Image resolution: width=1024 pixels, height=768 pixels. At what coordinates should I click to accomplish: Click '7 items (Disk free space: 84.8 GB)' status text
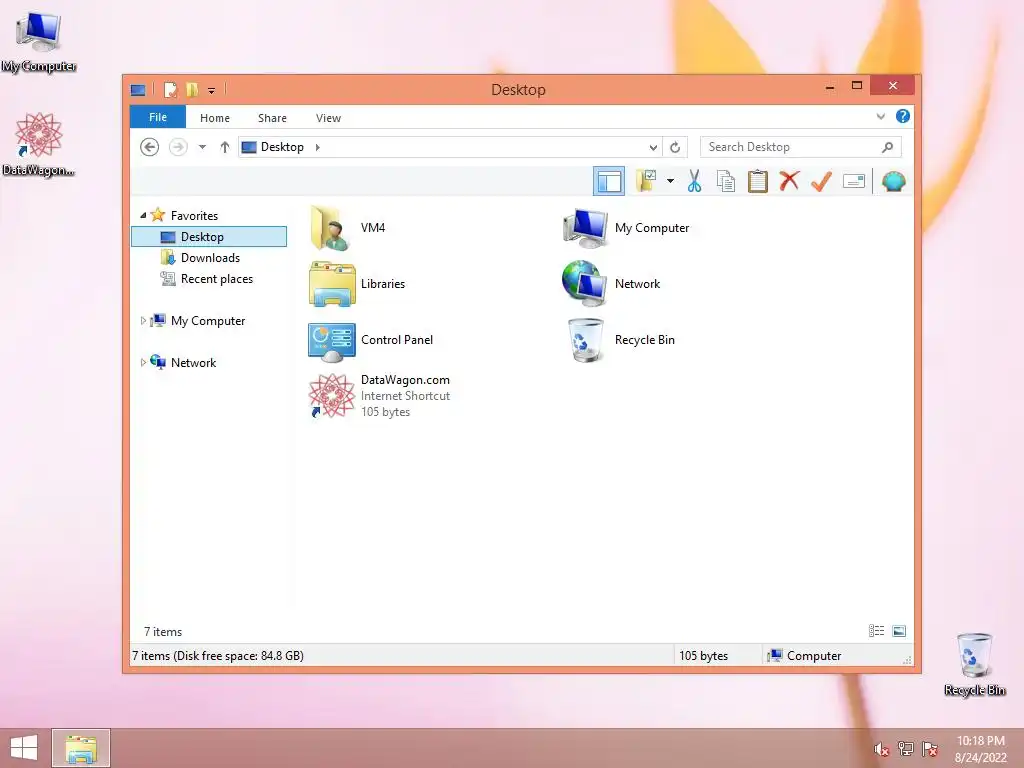[x=217, y=656]
